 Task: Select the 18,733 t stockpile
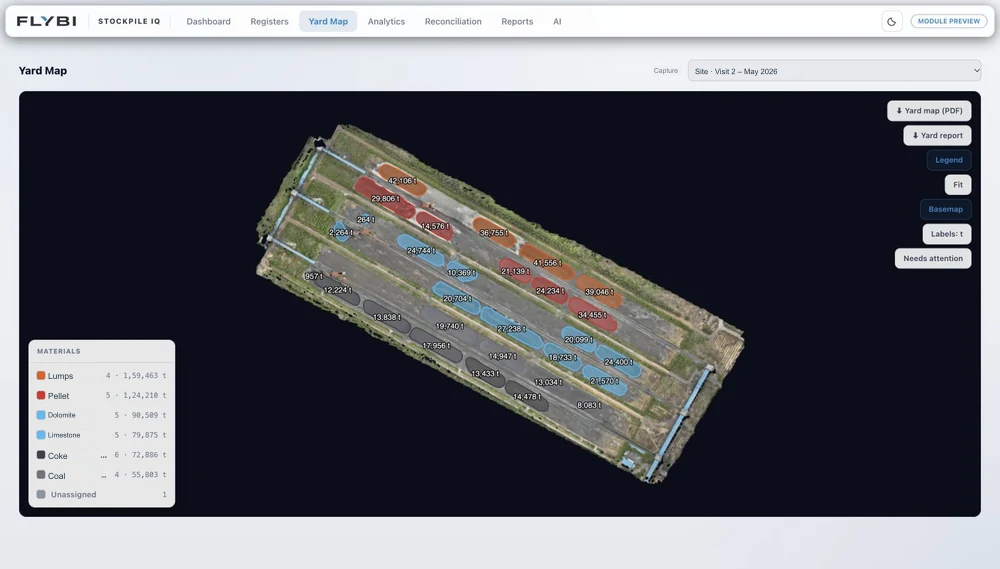(562, 357)
